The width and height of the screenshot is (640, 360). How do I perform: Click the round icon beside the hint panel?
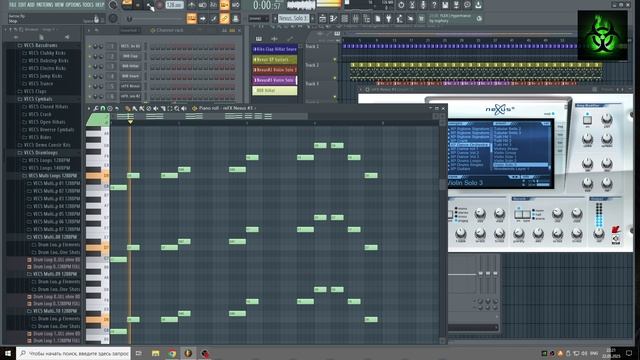point(113,18)
